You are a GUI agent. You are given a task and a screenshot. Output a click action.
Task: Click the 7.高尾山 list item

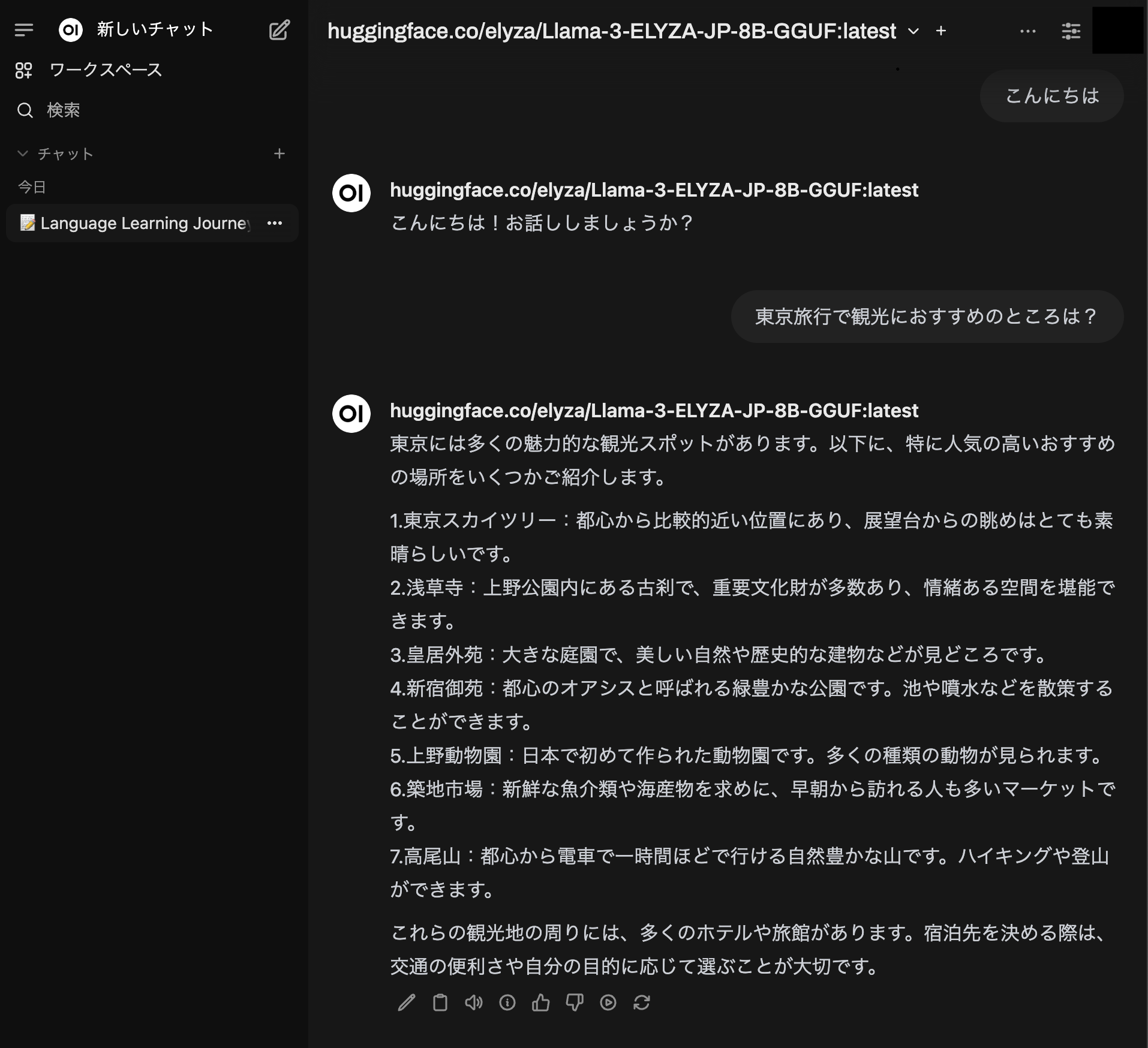click(x=750, y=872)
